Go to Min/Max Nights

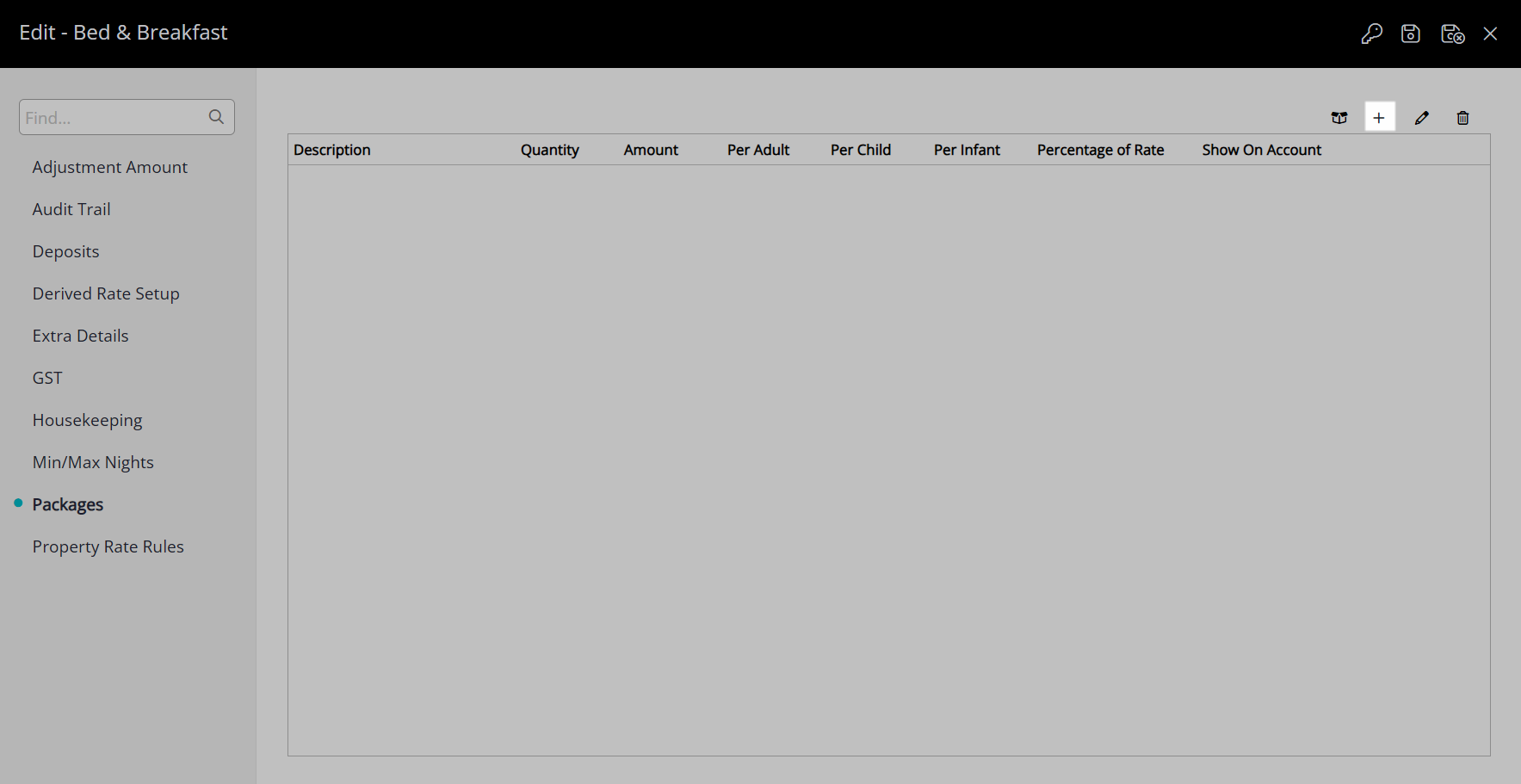[x=93, y=462]
